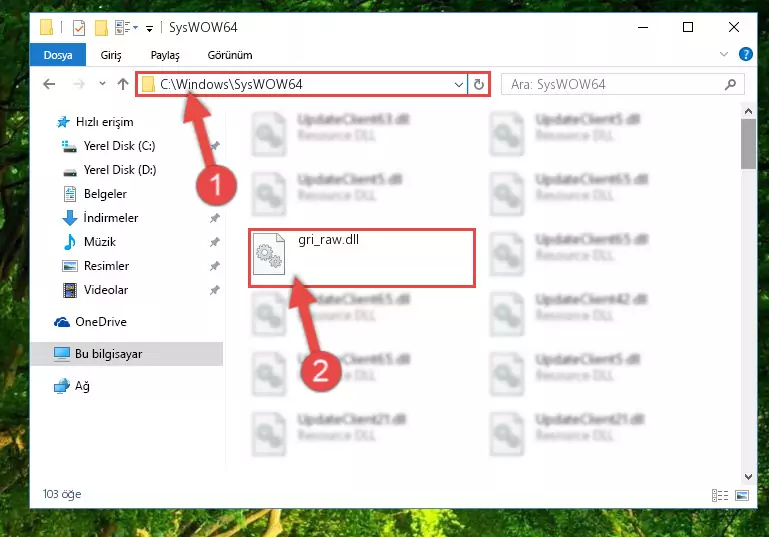Click the Hızlı erişim star icon

63,122
